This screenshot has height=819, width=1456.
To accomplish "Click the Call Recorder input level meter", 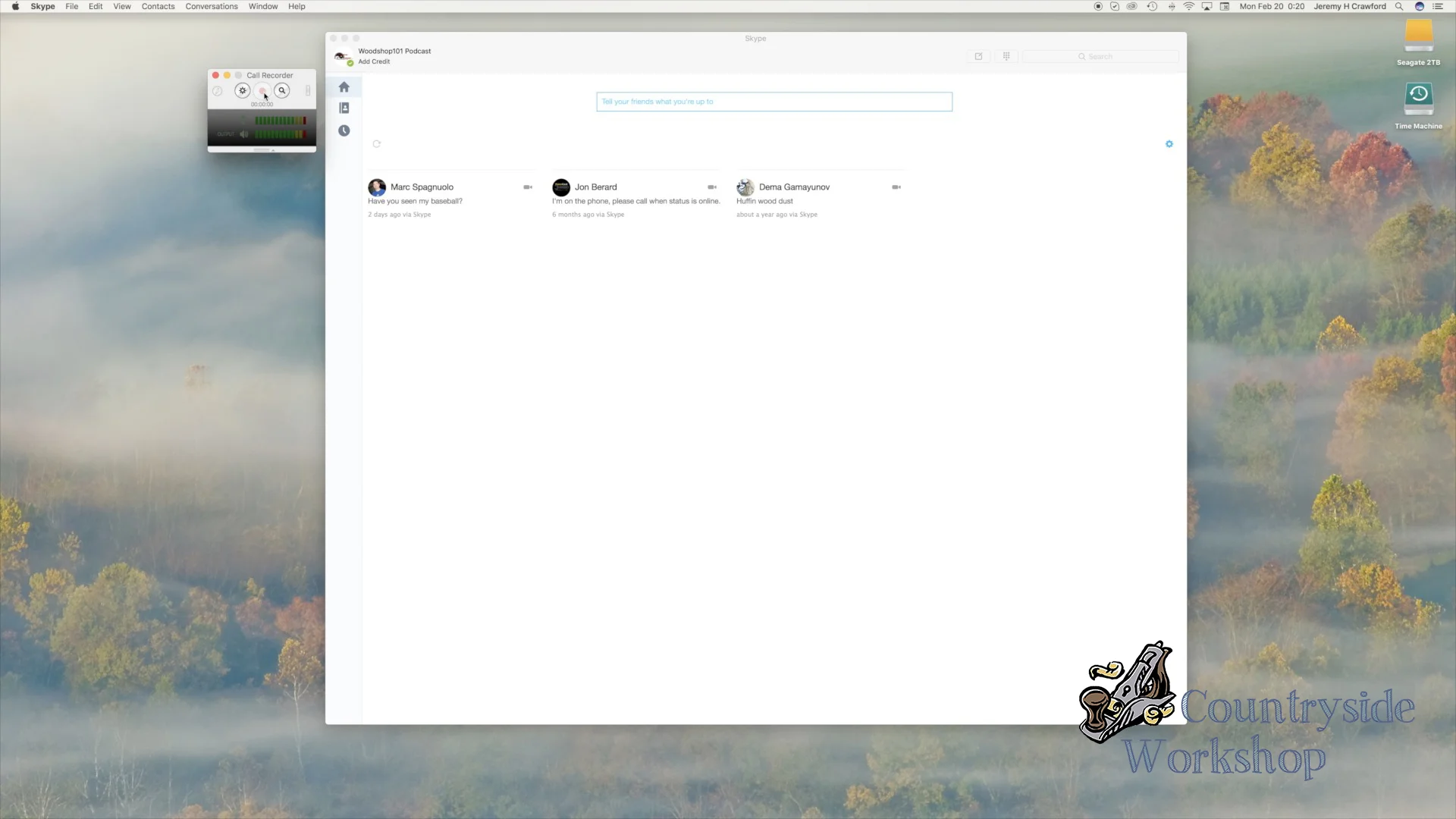I will (x=281, y=121).
